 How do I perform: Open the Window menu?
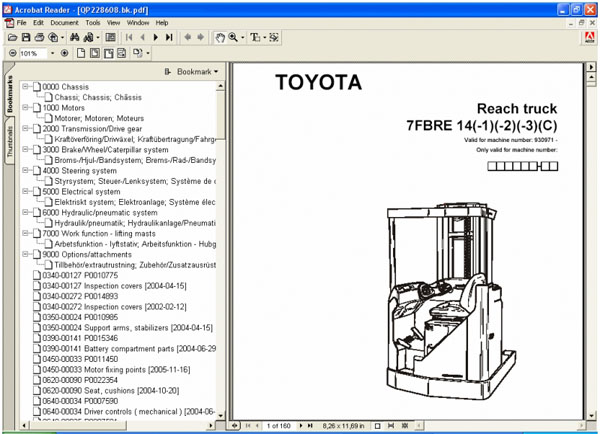pyautogui.click(x=138, y=23)
